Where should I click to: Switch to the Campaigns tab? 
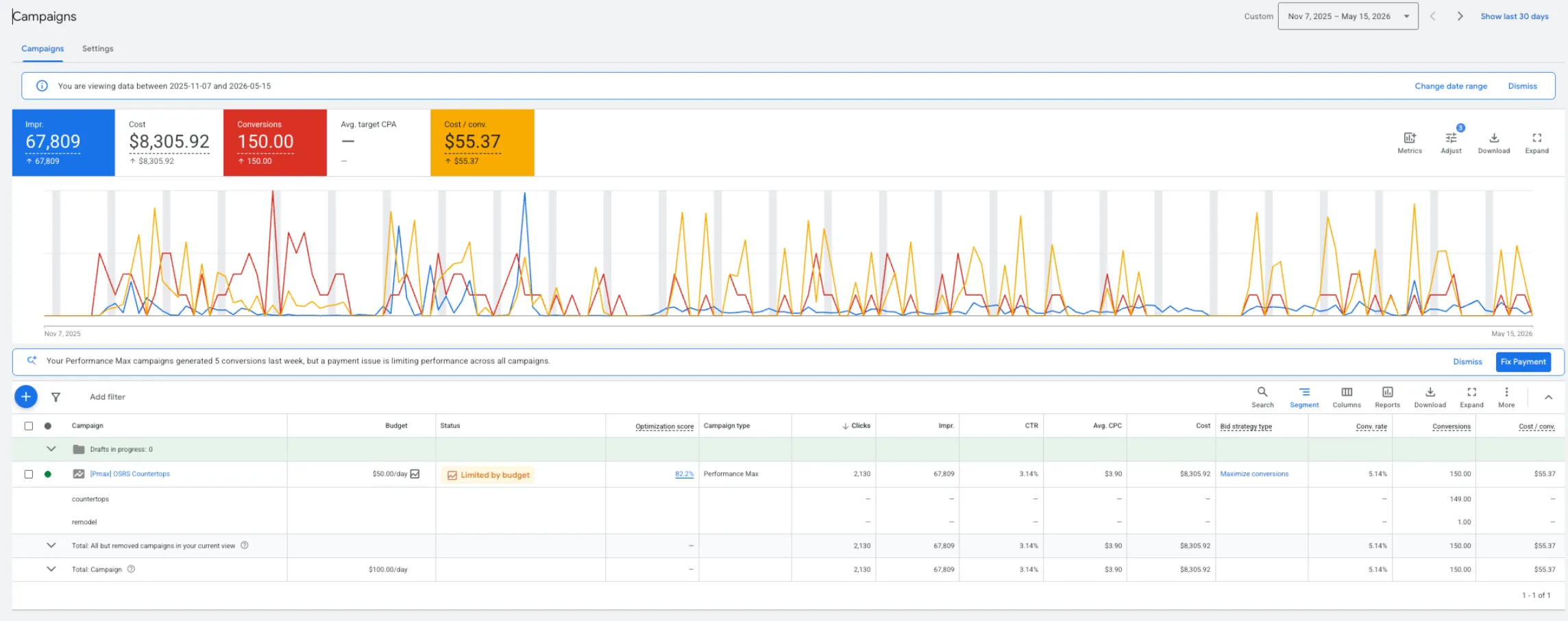click(x=42, y=49)
